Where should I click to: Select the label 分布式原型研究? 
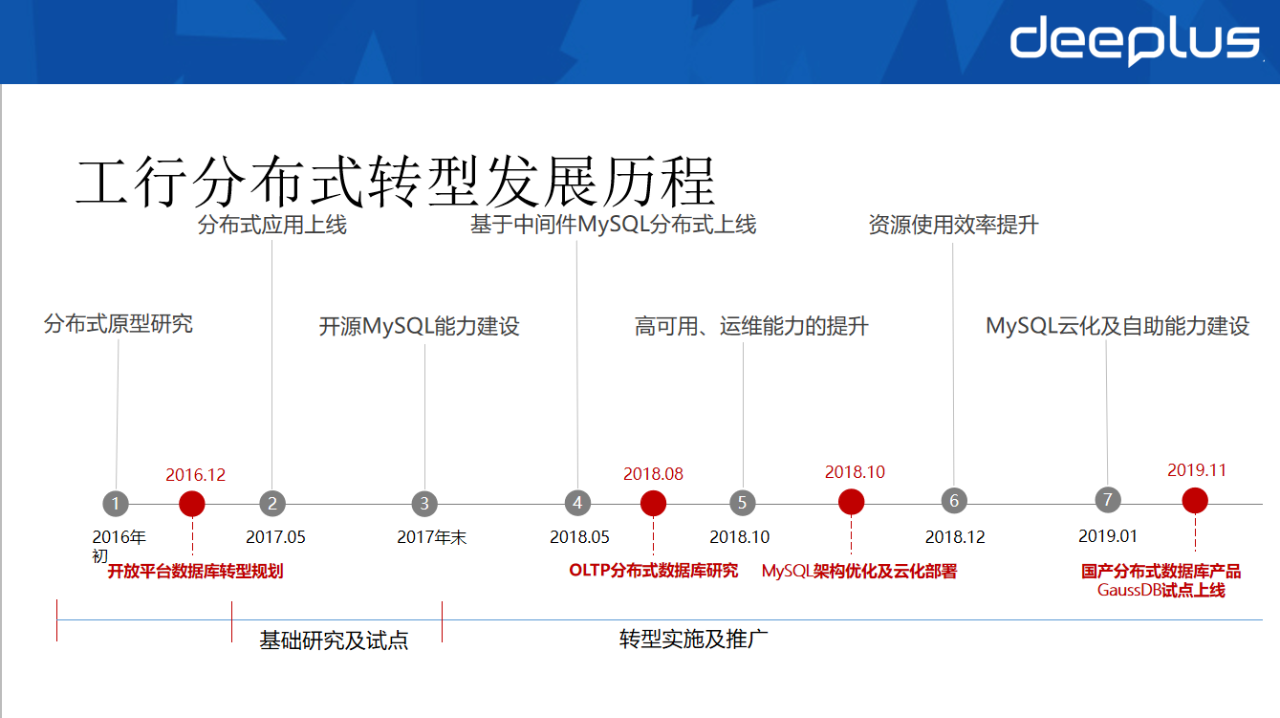pyautogui.click(x=118, y=323)
